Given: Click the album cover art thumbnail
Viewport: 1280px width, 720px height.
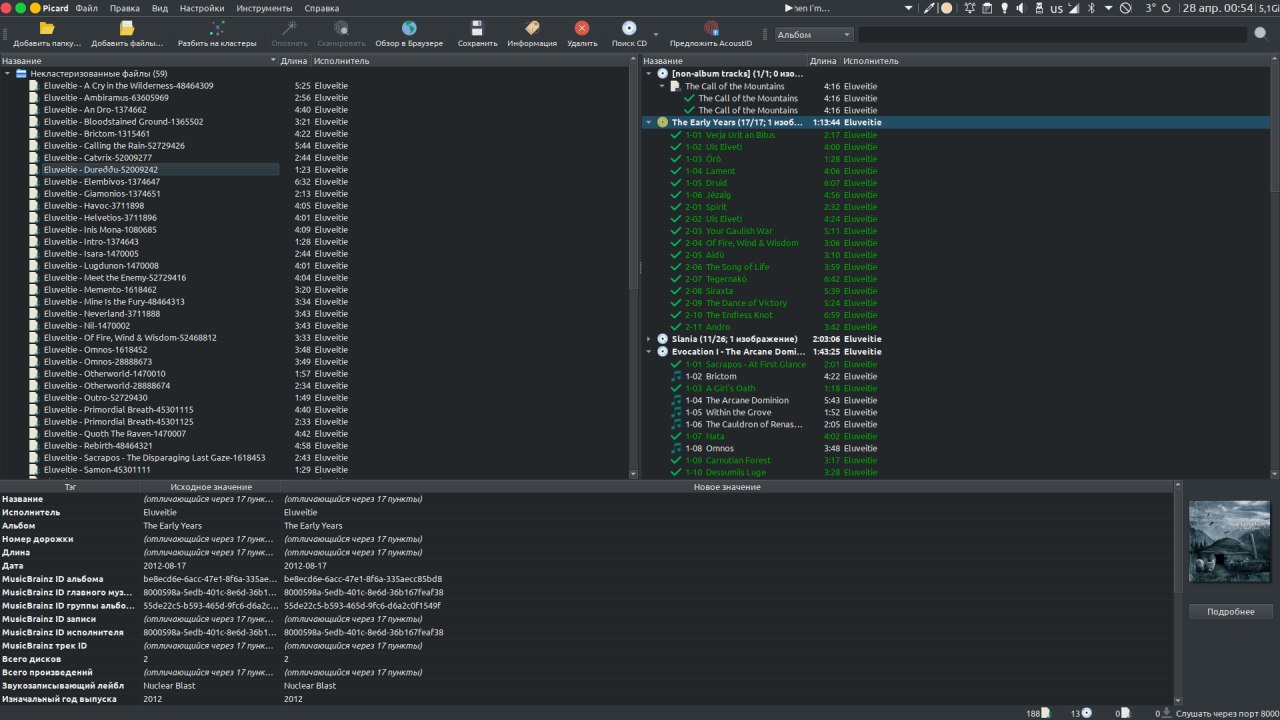Looking at the screenshot, I should click(x=1231, y=541).
